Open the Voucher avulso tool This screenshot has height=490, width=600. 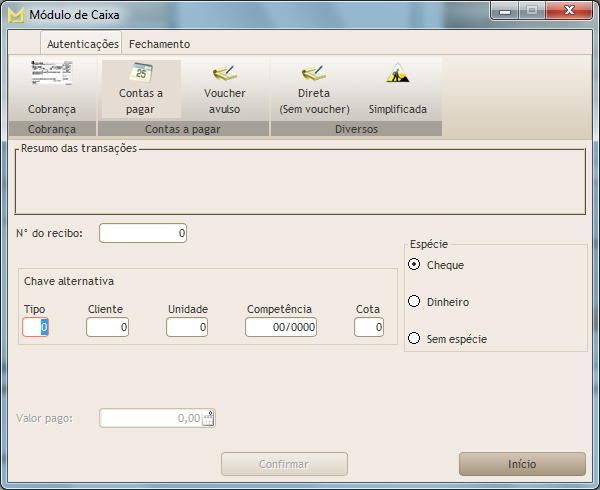[224, 87]
